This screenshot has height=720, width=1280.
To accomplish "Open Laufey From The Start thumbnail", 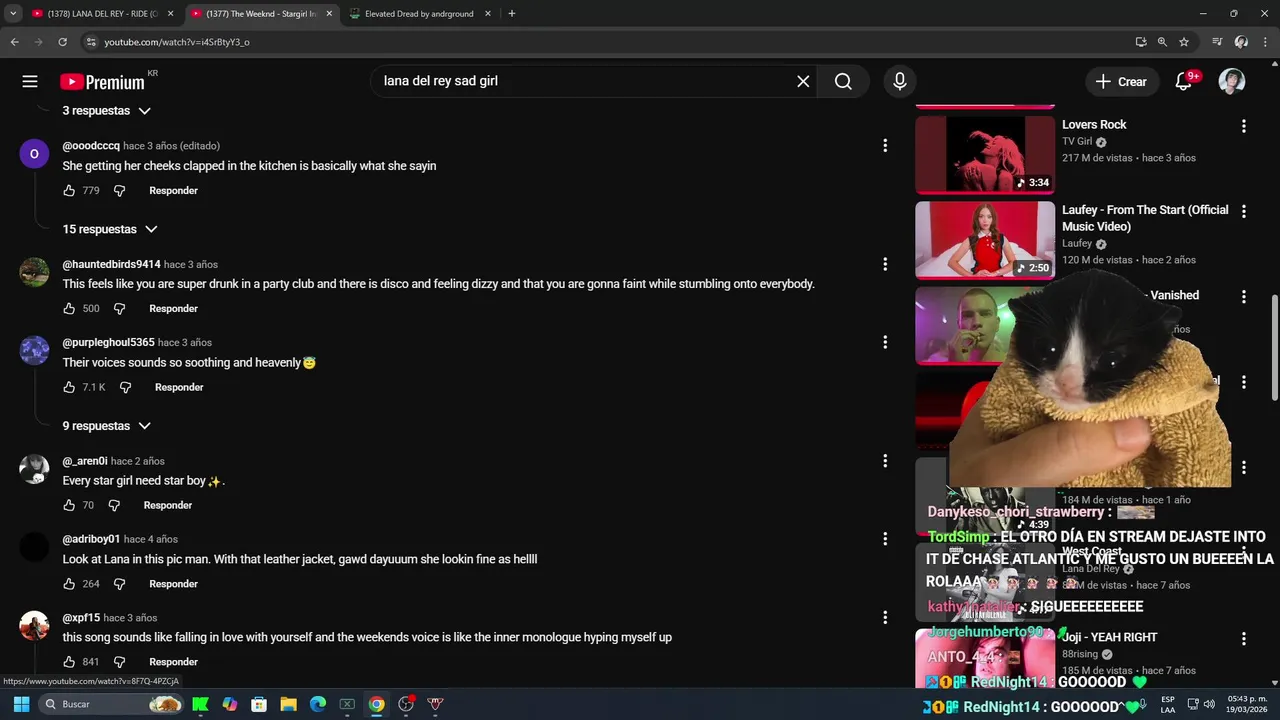I will point(985,240).
